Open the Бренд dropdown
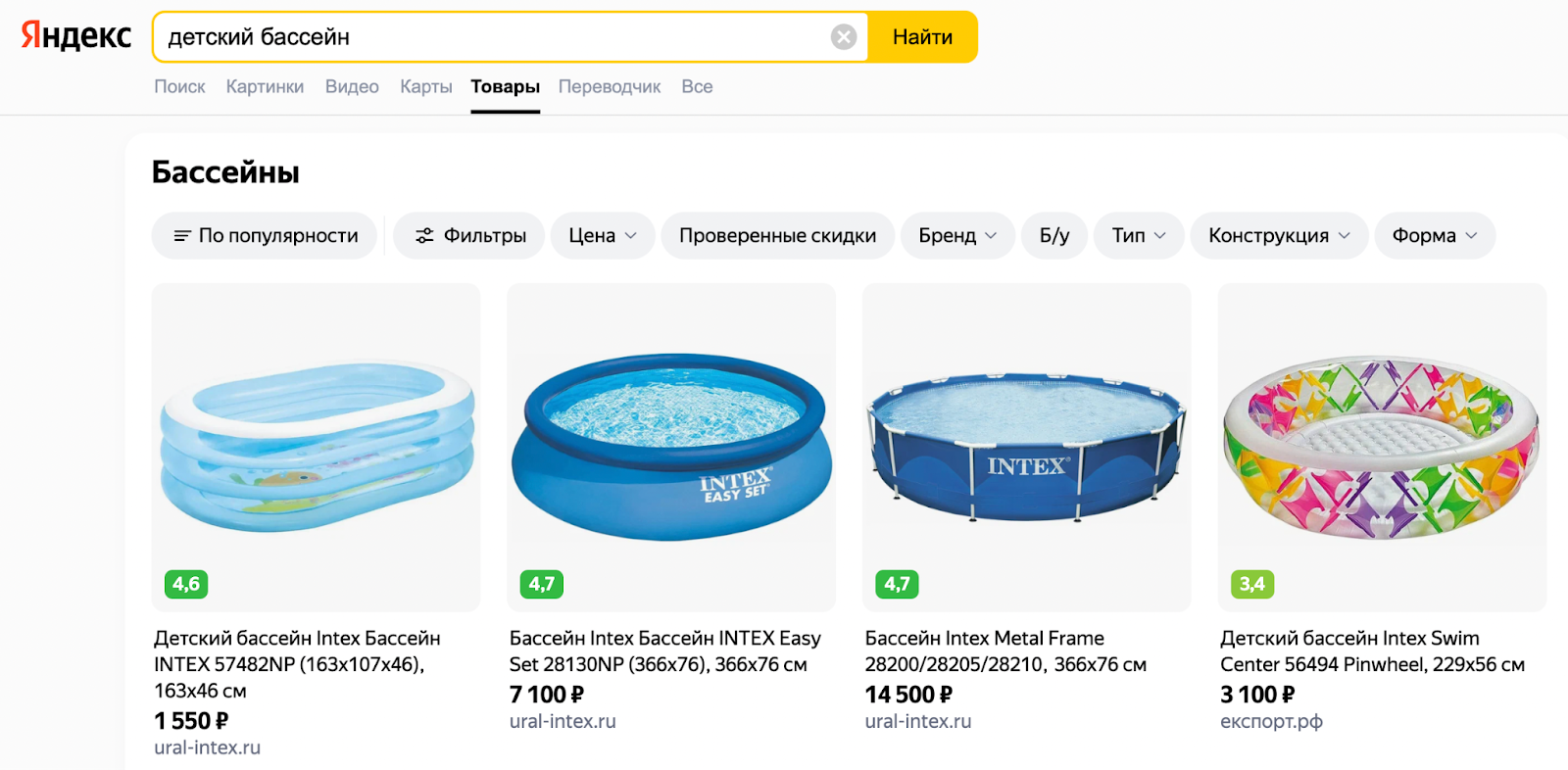 click(956, 236)
